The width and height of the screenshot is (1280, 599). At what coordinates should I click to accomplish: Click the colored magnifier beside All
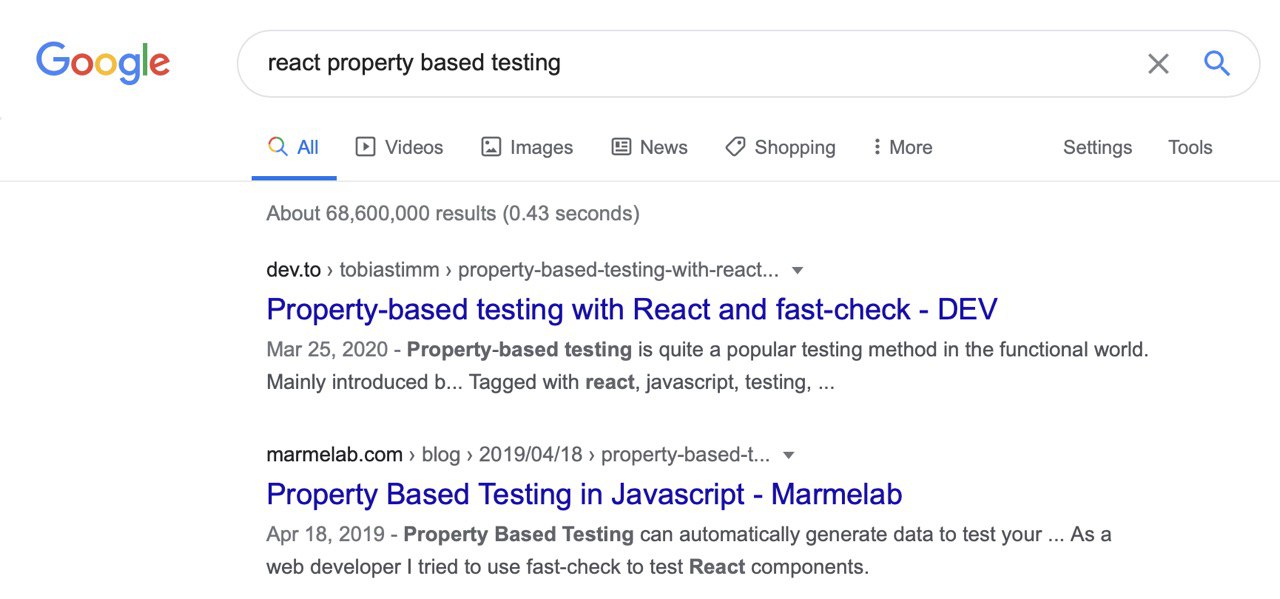[x=278, y=147]
